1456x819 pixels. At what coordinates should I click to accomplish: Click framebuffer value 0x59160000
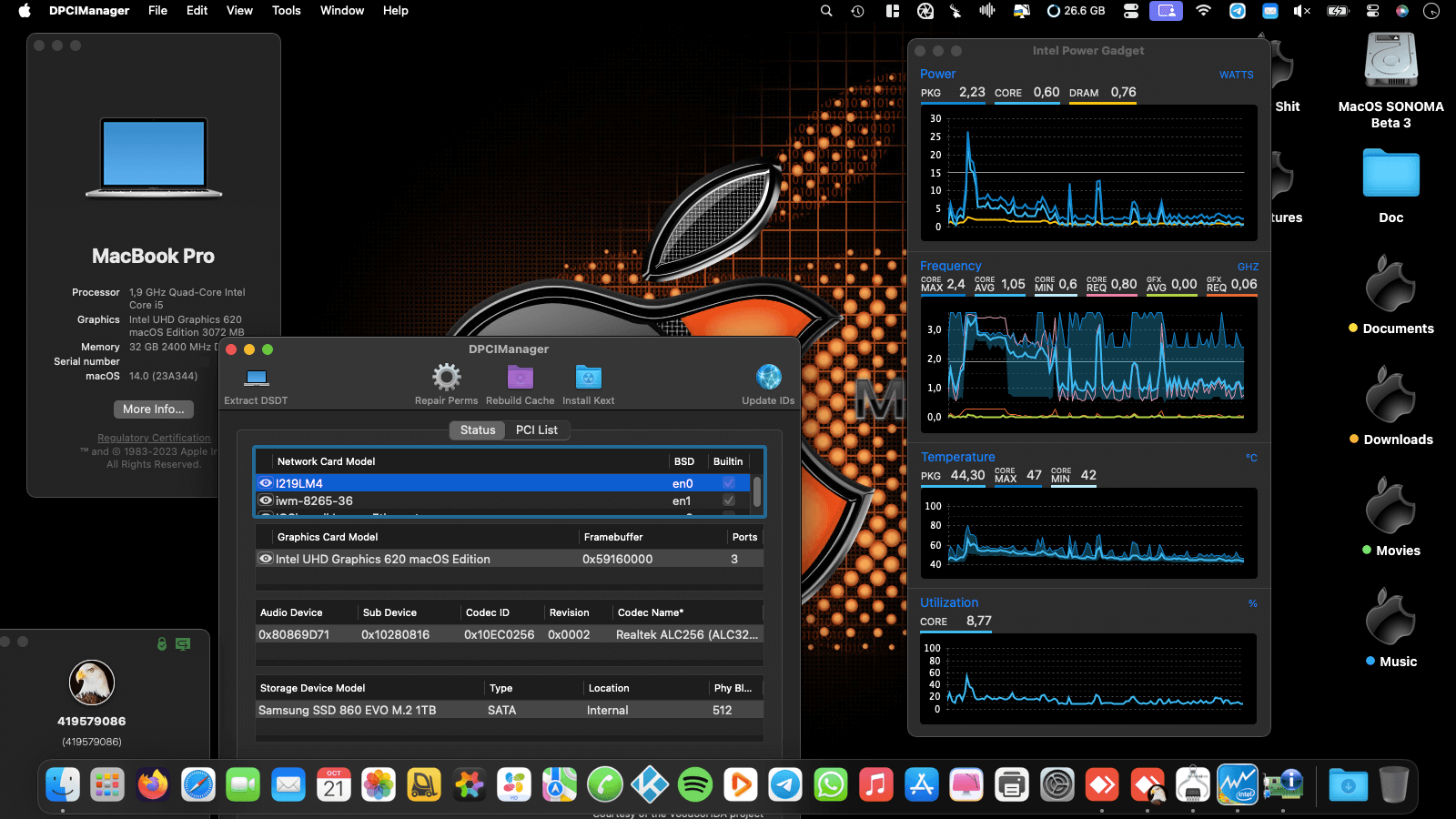(617, 559)
